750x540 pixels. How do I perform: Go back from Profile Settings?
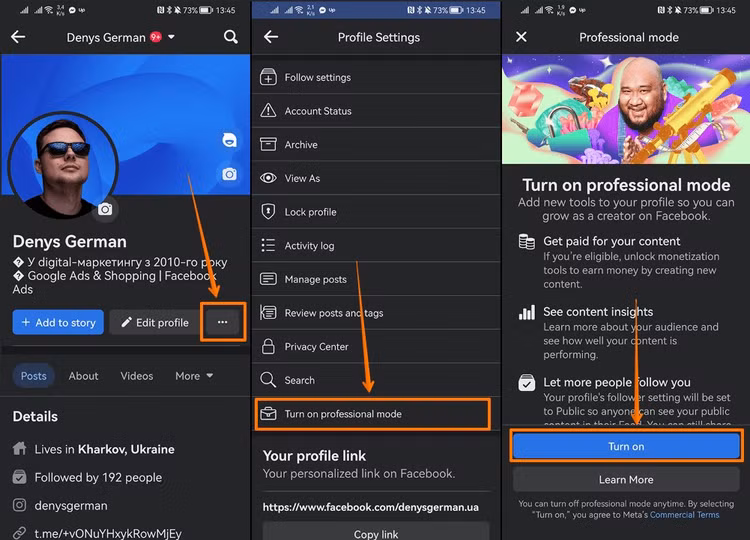(270, 37)
